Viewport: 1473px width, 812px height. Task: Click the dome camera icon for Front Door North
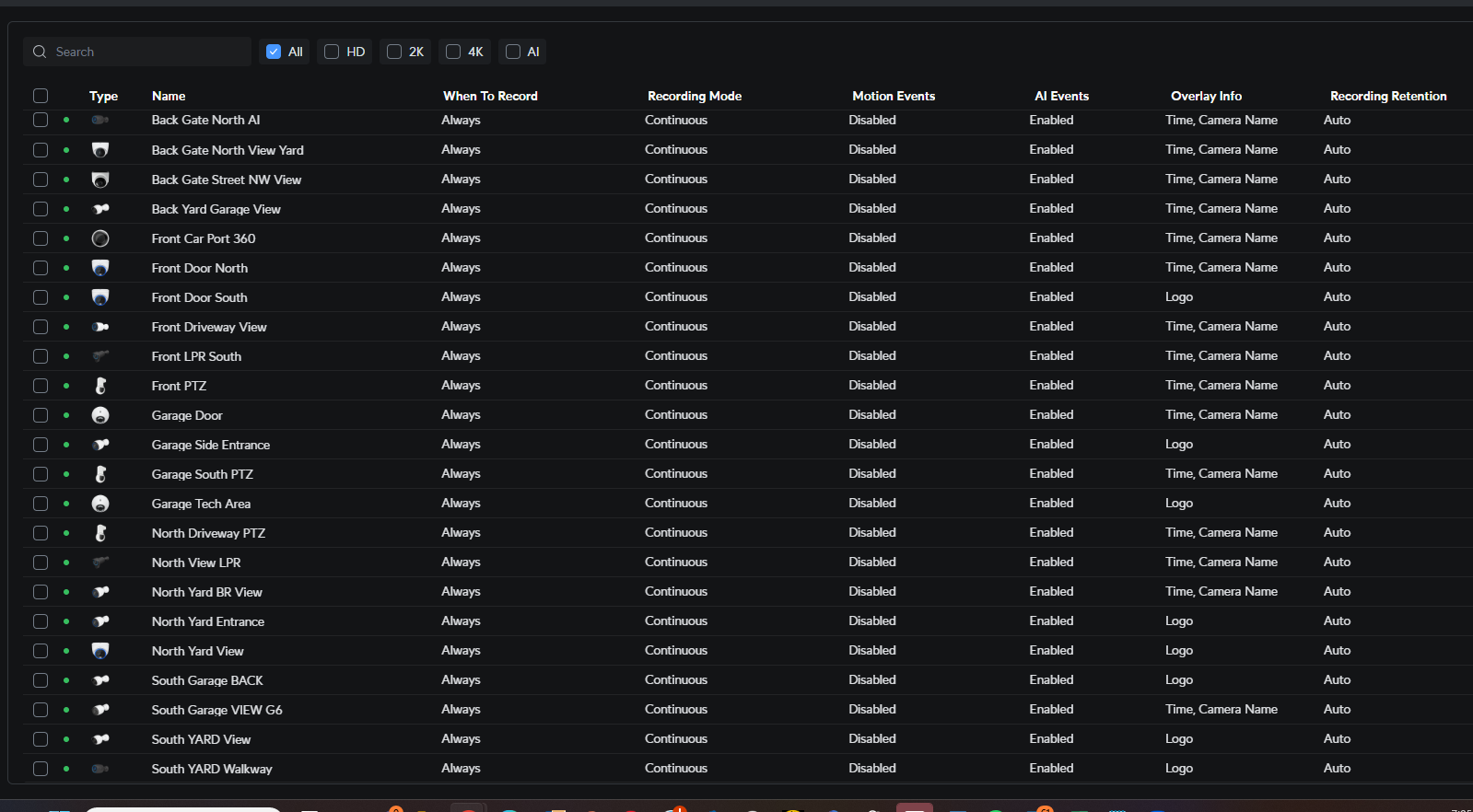[100, 268]
